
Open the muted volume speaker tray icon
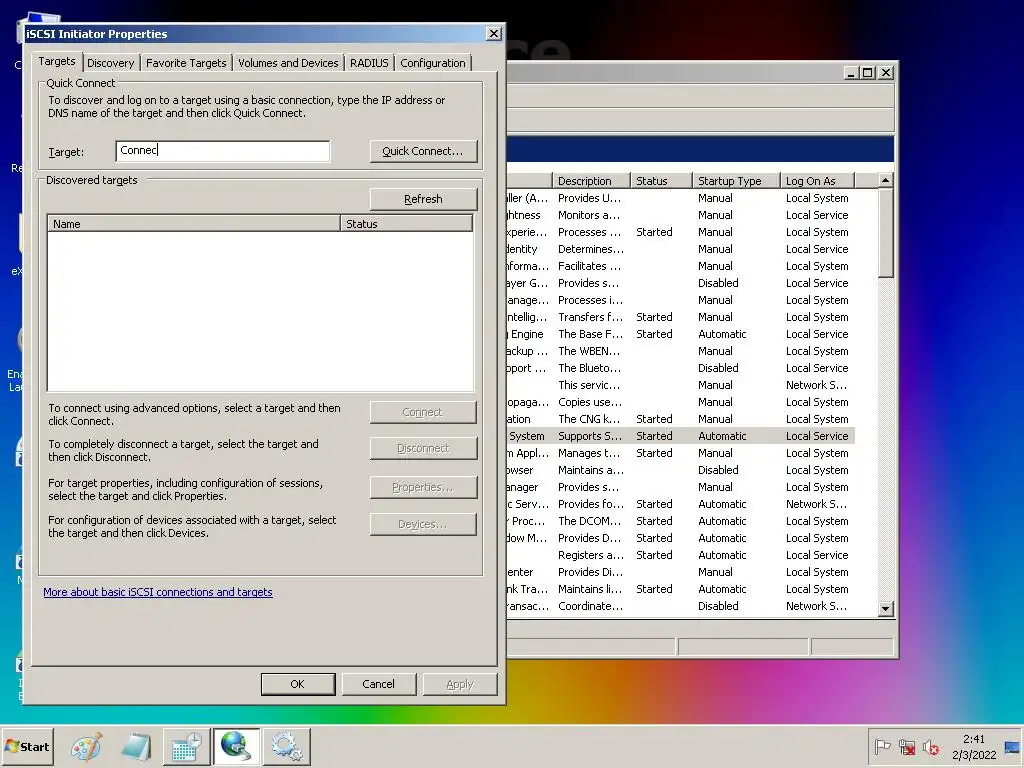(931, 746)
